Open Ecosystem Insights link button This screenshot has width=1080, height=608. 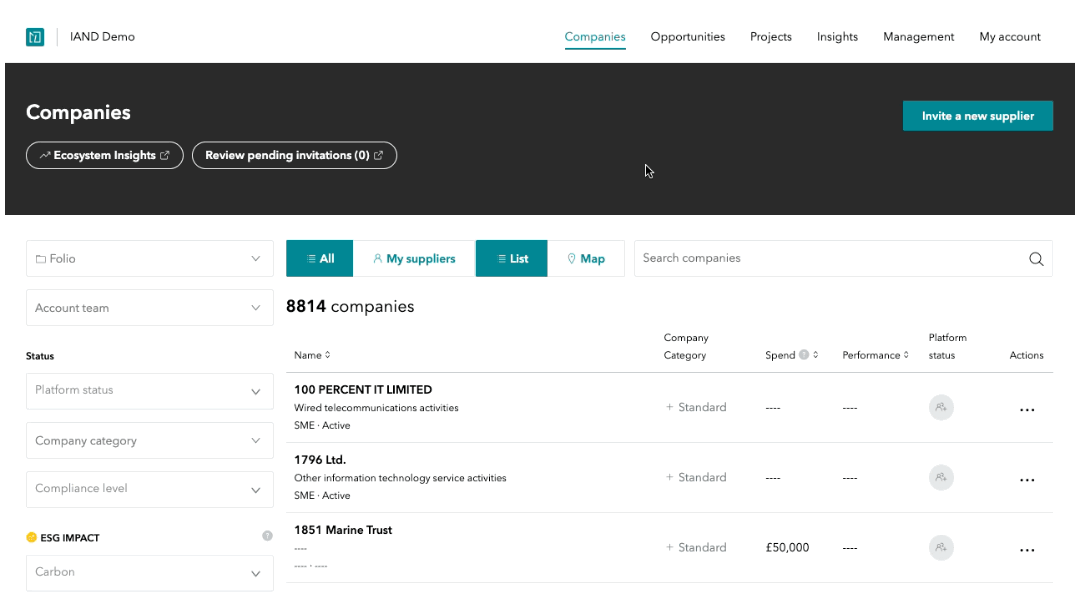pos(105,155)
